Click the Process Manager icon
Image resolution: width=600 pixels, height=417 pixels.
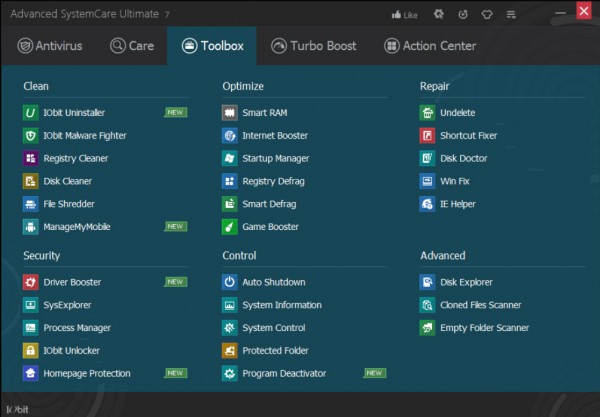pos(31,328)
